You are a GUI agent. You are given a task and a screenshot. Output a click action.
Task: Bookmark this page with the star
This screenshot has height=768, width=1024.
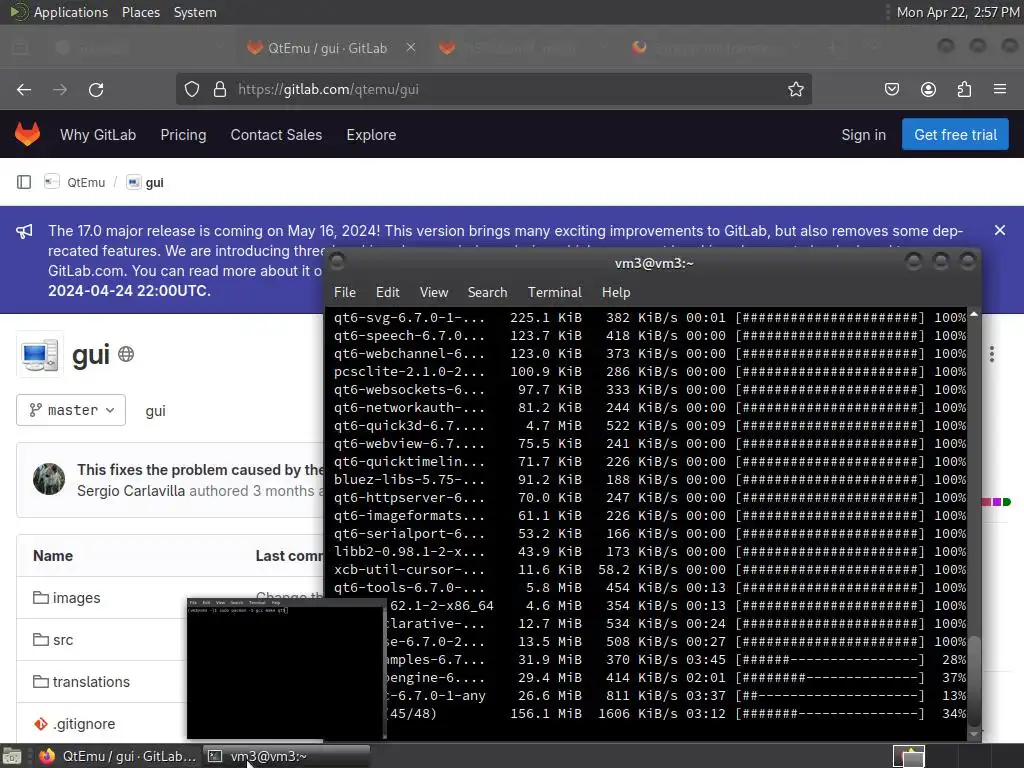795,89
